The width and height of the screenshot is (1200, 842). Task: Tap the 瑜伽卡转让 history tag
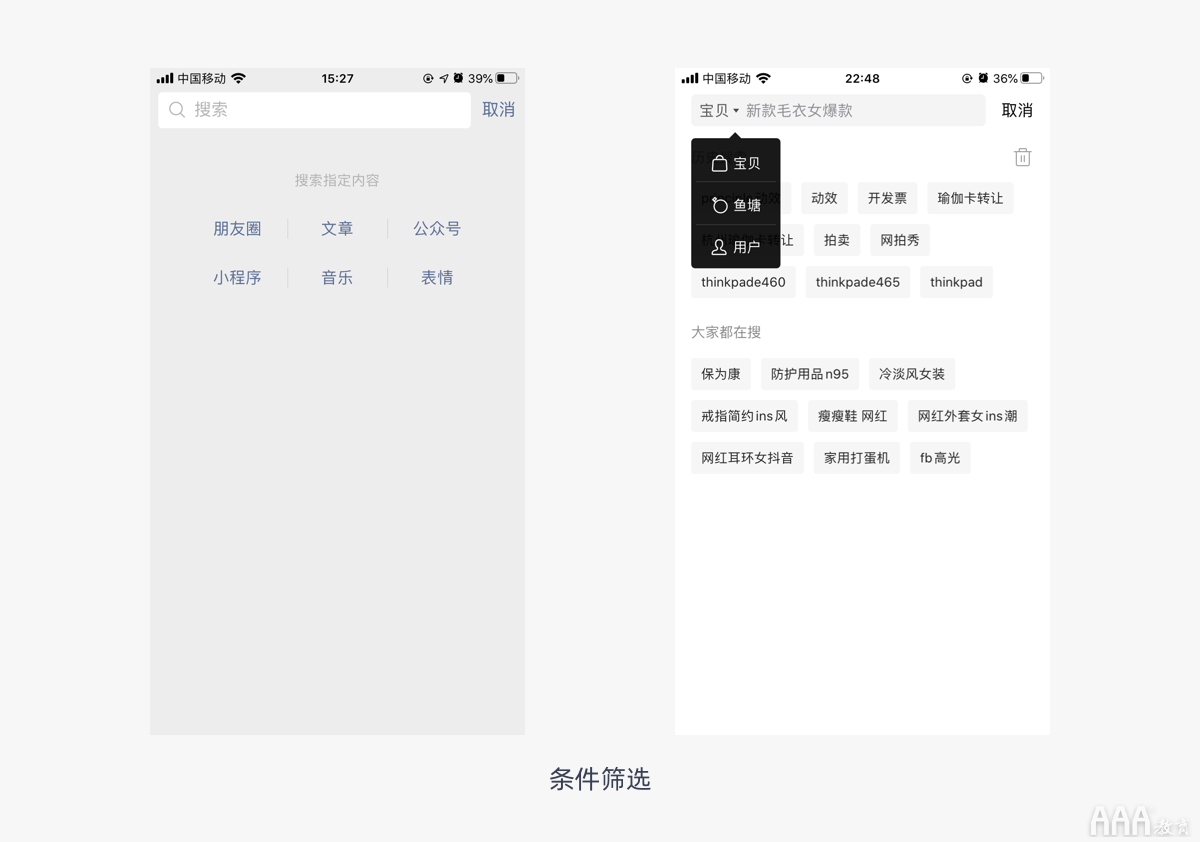click(x=970, y=198)
